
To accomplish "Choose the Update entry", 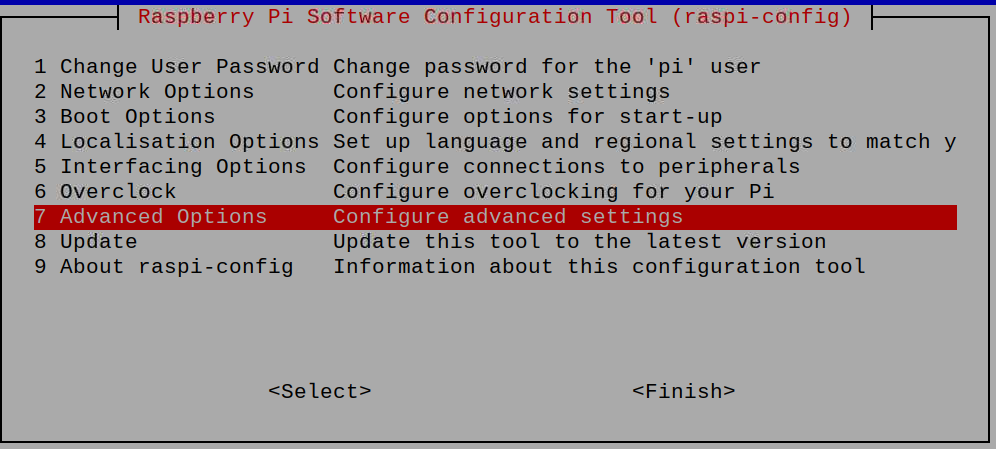I will pyautogui.click(x=495, y=242).
